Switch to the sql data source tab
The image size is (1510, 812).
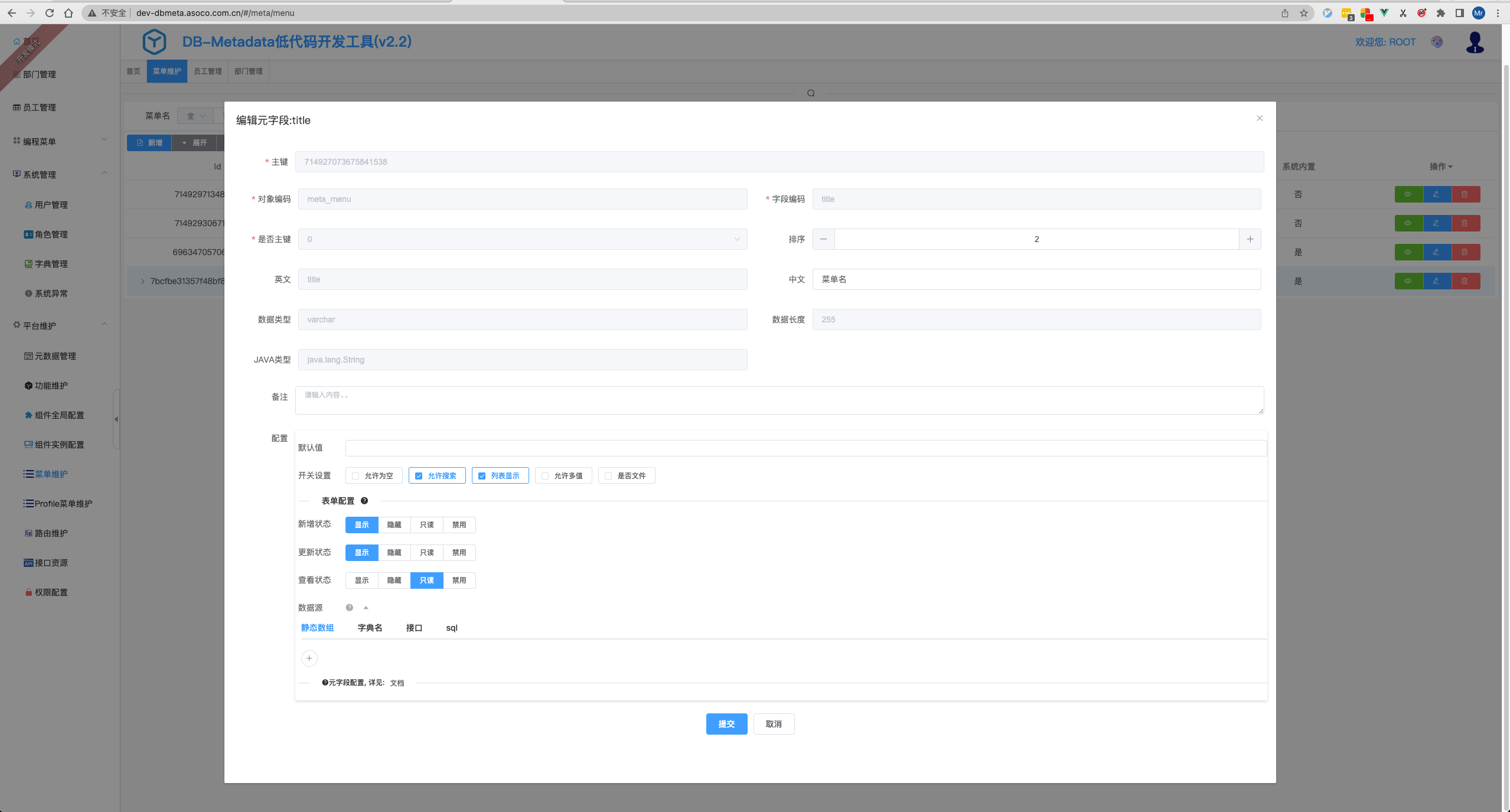(451, 628)
